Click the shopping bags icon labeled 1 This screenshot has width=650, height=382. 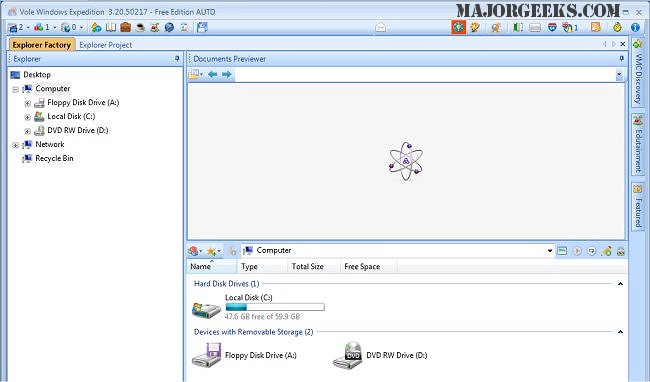570,27
